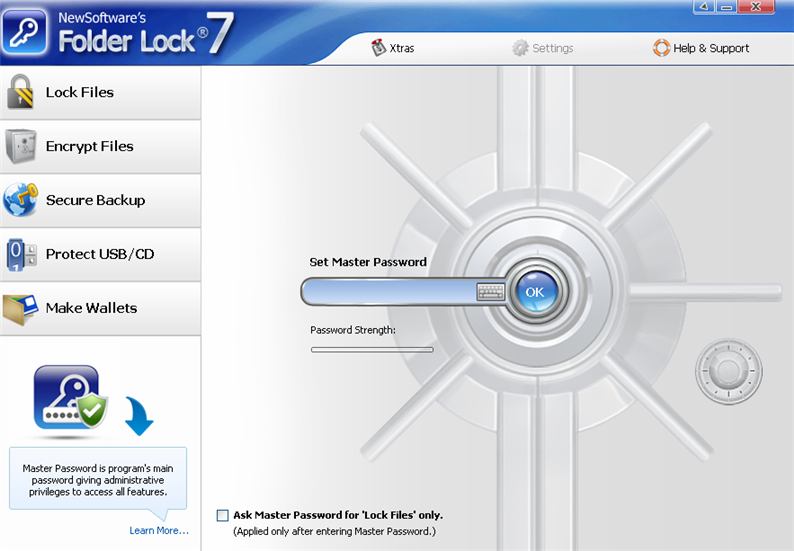Click the padlock icon beside Lock Files
This screenshot has height=551, width=794.
(x=20, y=92)
